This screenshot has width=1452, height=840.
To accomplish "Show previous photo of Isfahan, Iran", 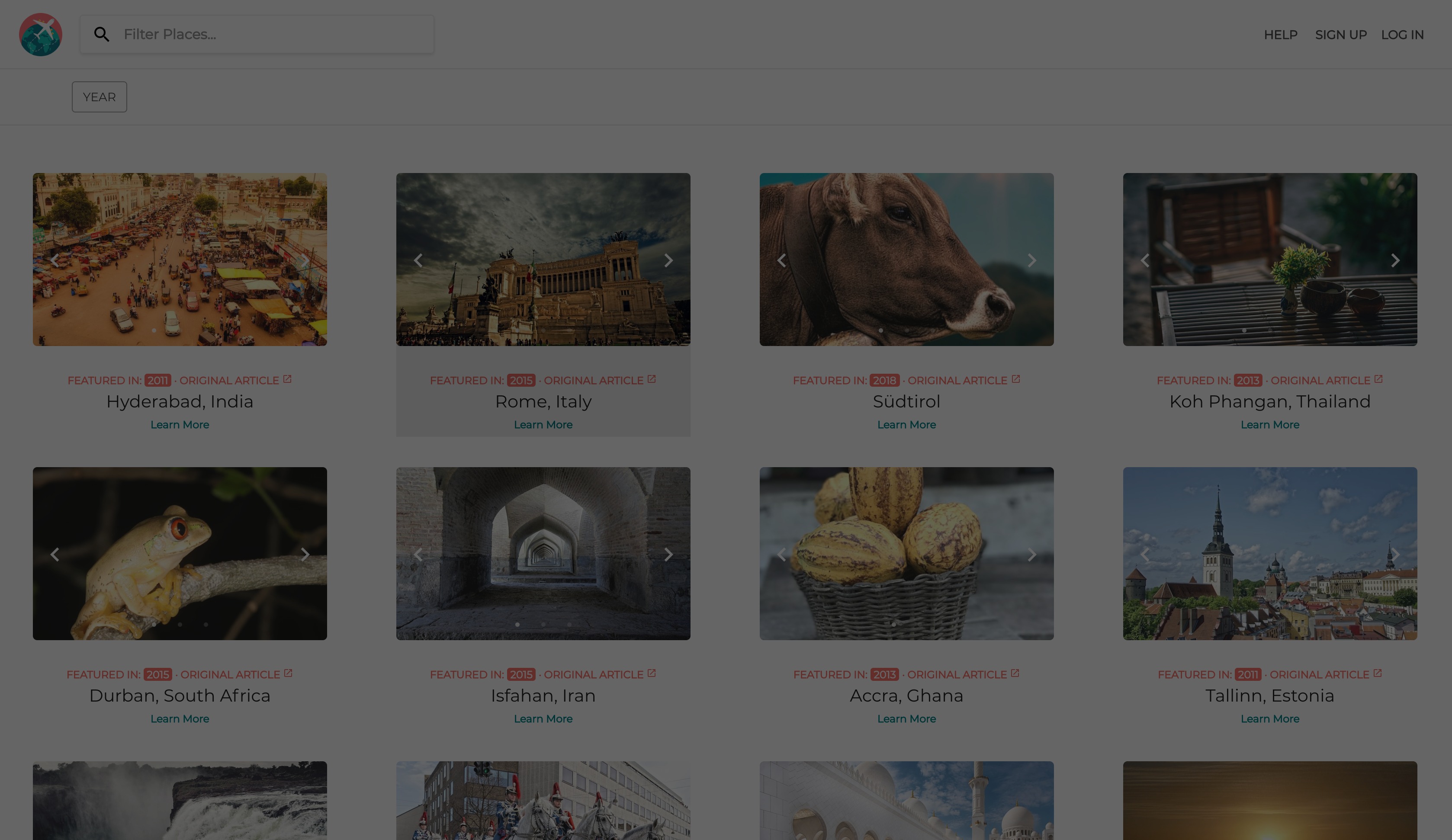I will [418, 554].
